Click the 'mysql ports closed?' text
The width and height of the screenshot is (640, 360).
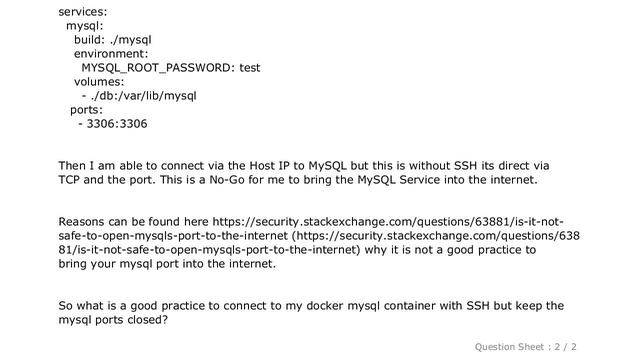(x=113, y=320)
